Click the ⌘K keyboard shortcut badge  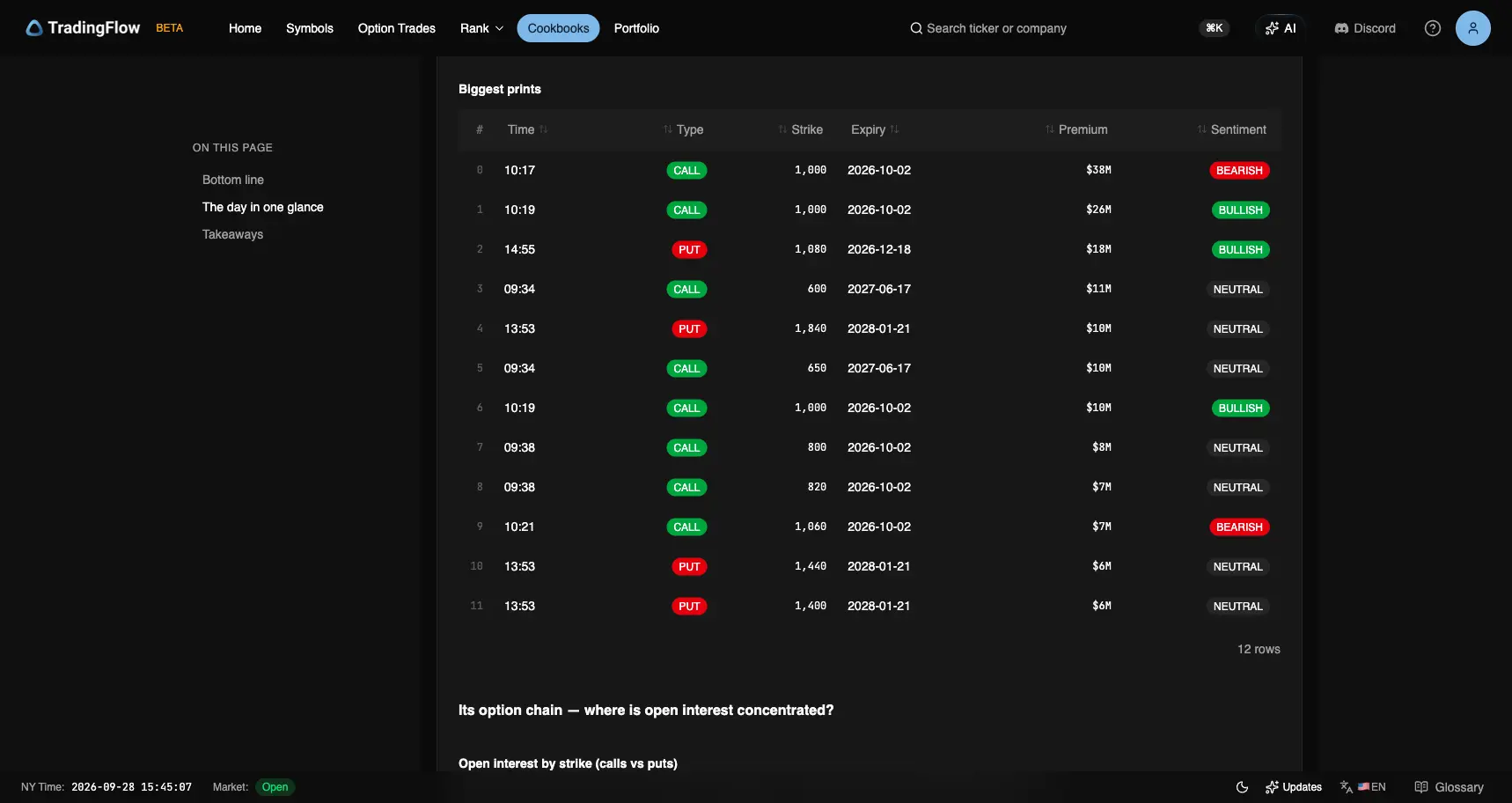click(1215, 28)
